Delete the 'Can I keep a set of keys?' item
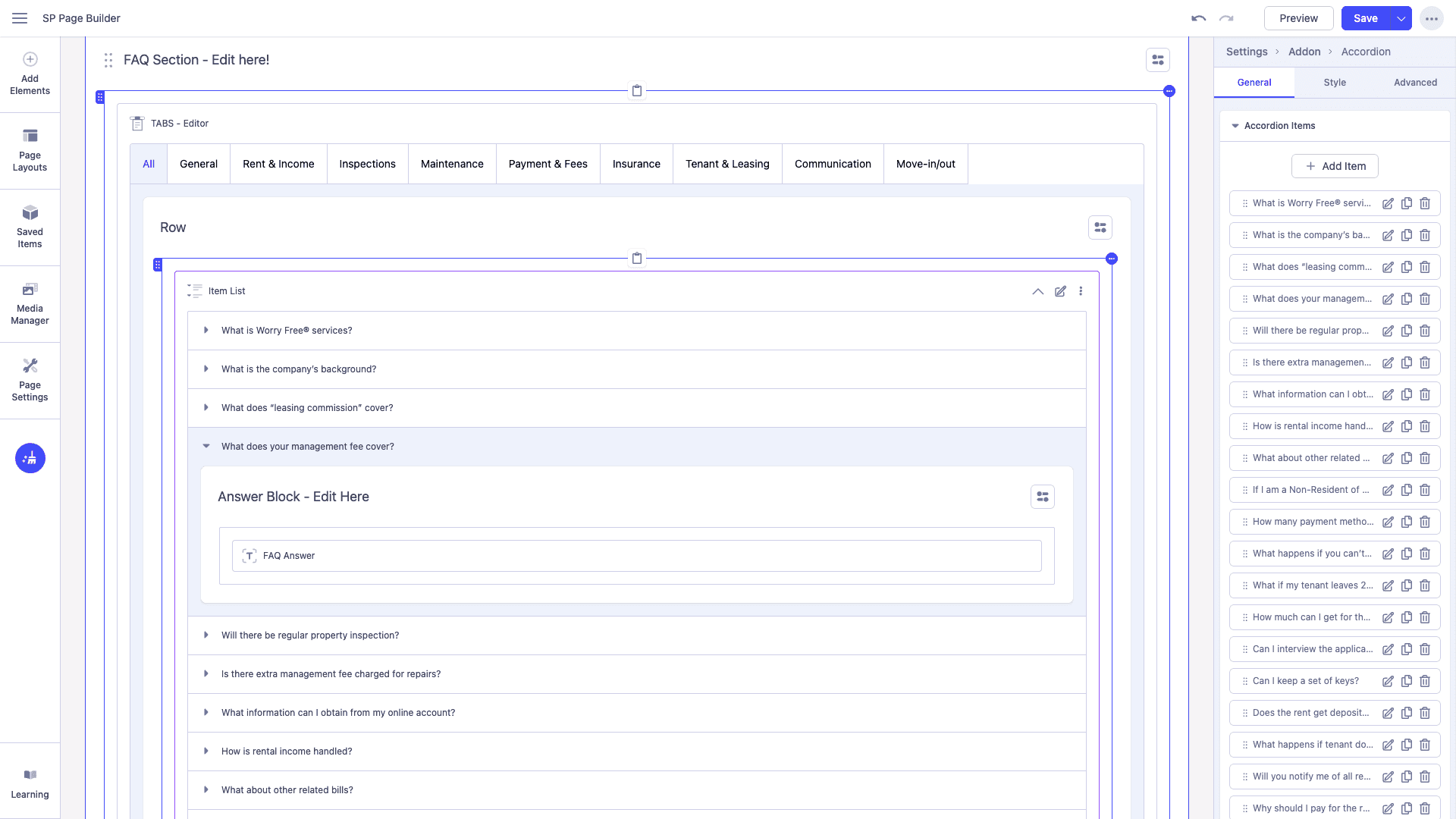1456x819 pixels. click(1425, 681)
